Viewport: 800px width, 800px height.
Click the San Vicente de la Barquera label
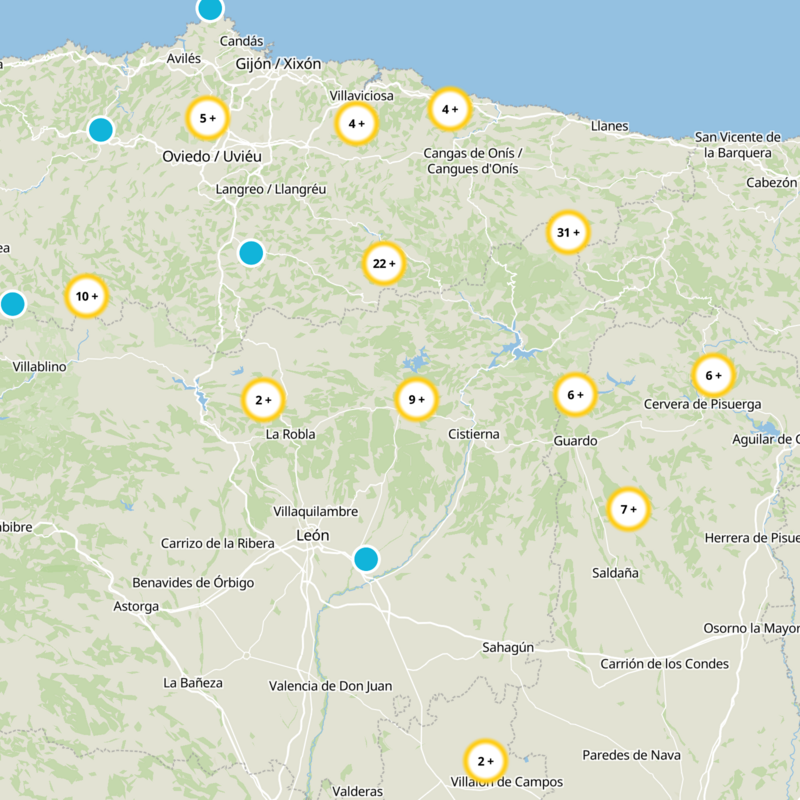[738, 145]
